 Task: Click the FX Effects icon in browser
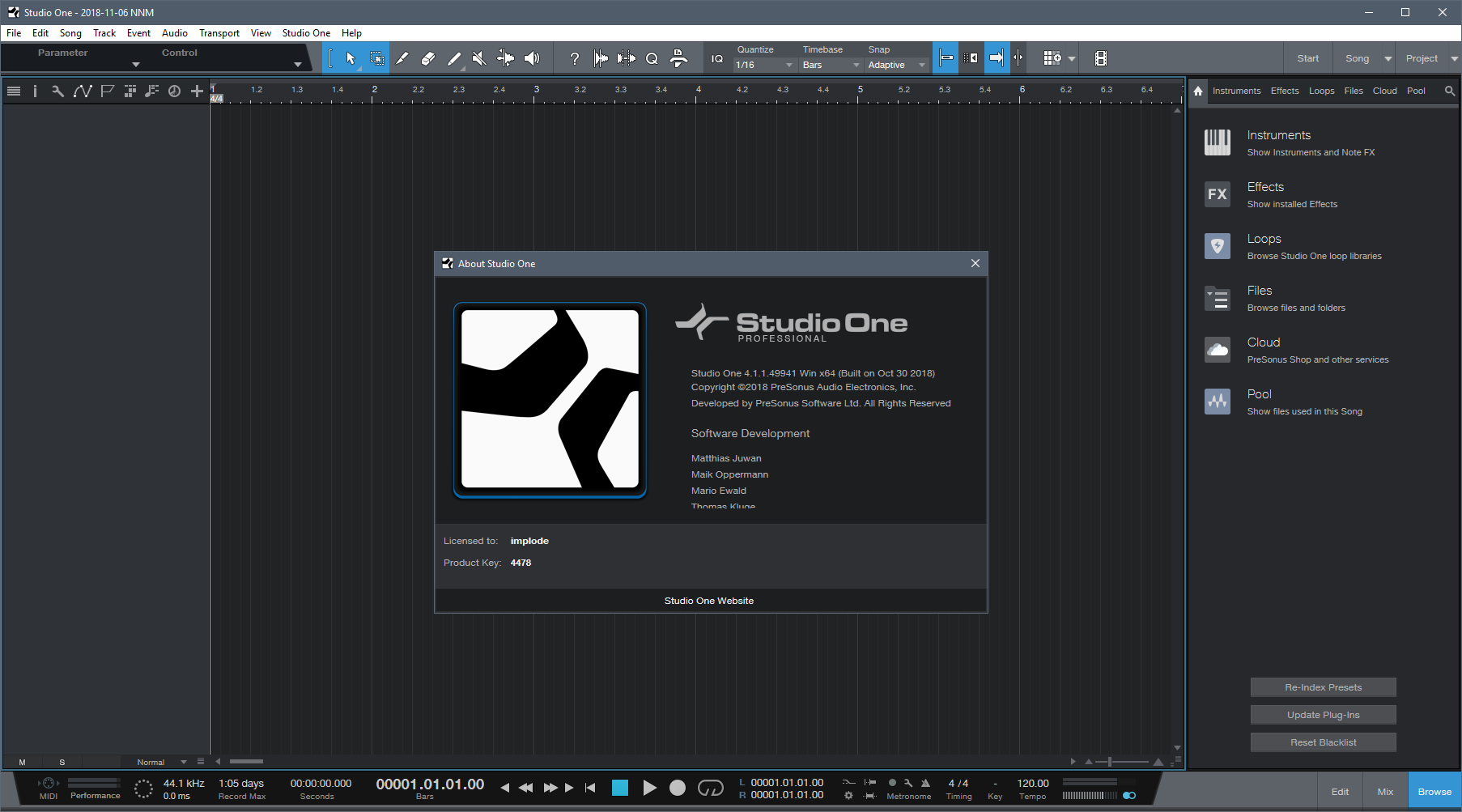[1218, 194]
